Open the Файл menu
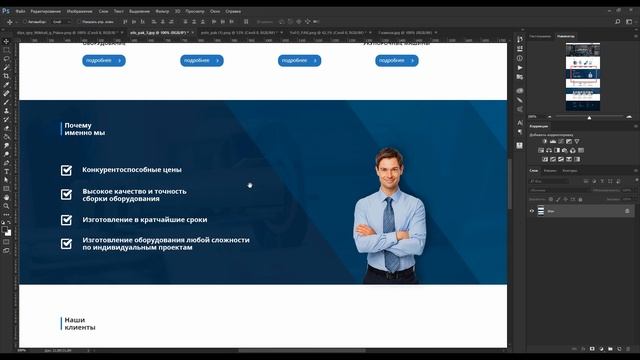640x360 pixels. [x=20, y=11]
